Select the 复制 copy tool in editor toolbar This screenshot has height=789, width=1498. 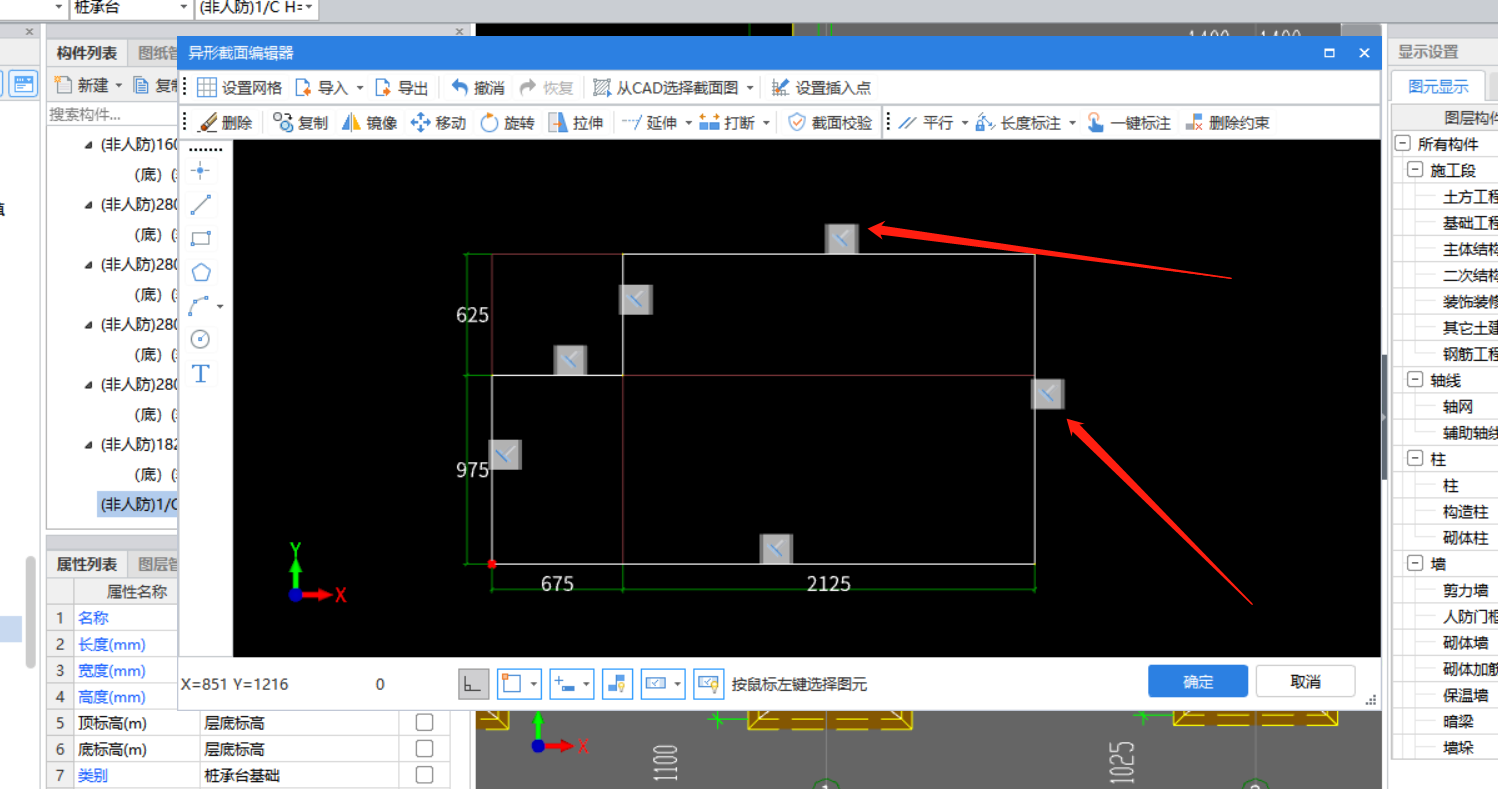300,123
